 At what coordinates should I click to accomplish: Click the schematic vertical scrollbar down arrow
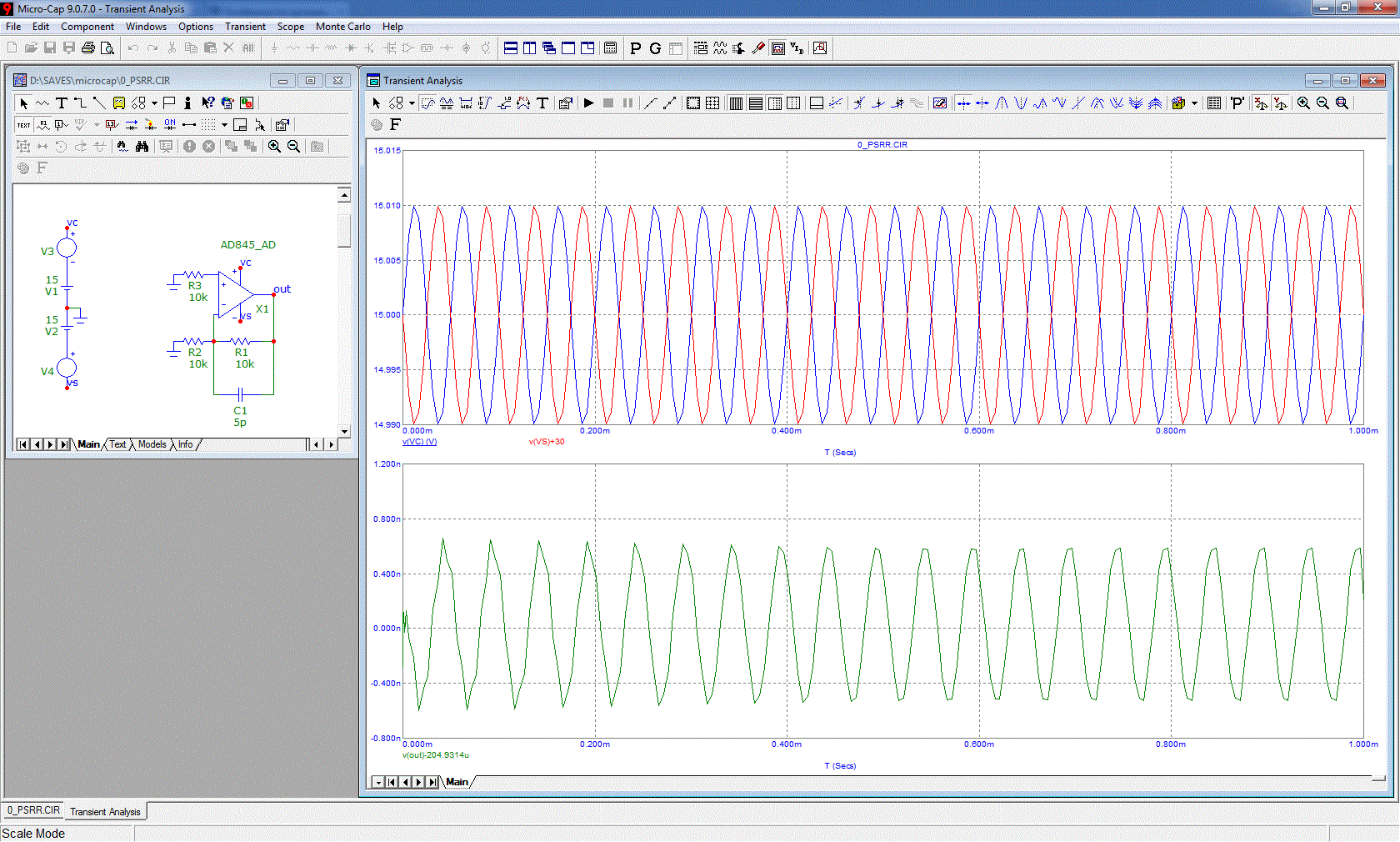344,431
